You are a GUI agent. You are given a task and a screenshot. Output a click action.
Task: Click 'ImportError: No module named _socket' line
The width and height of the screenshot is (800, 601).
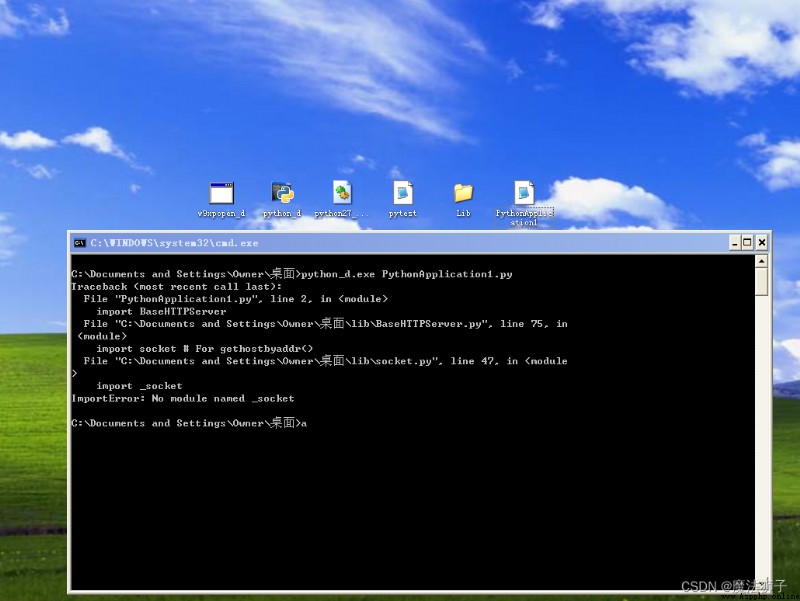point(183,398)
